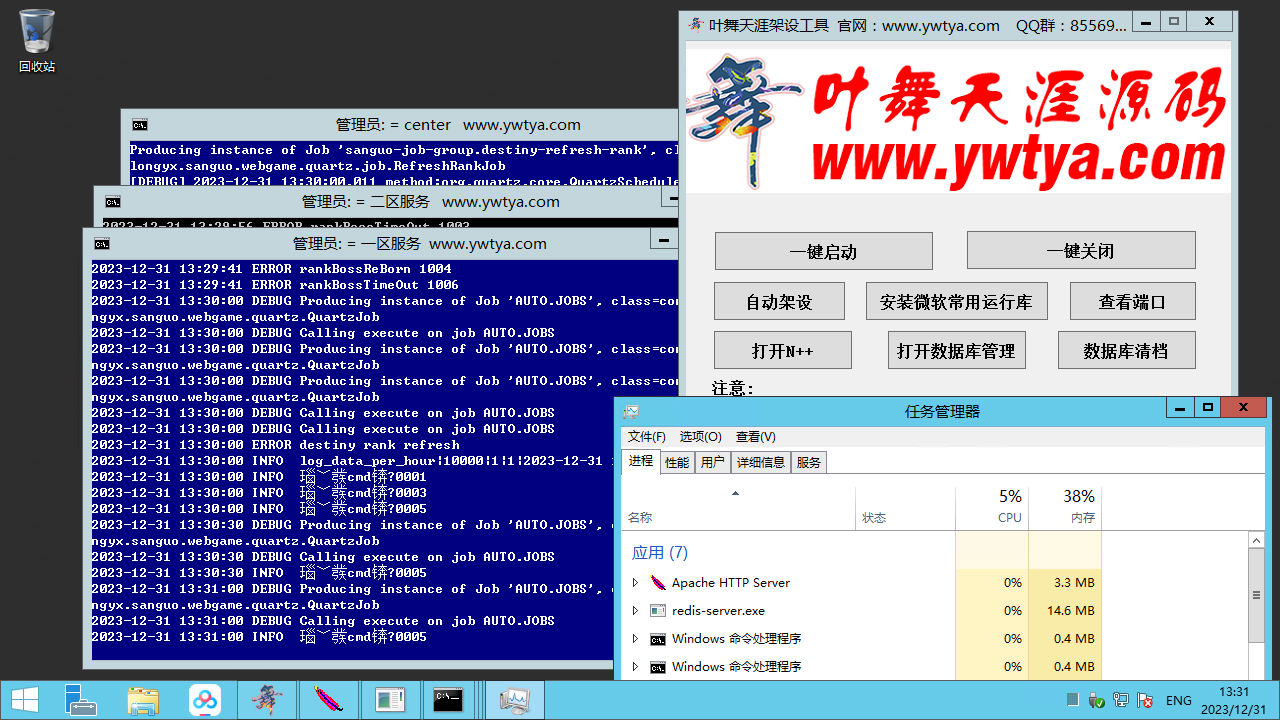Click the ENG input language indicator

(1179, 700)
